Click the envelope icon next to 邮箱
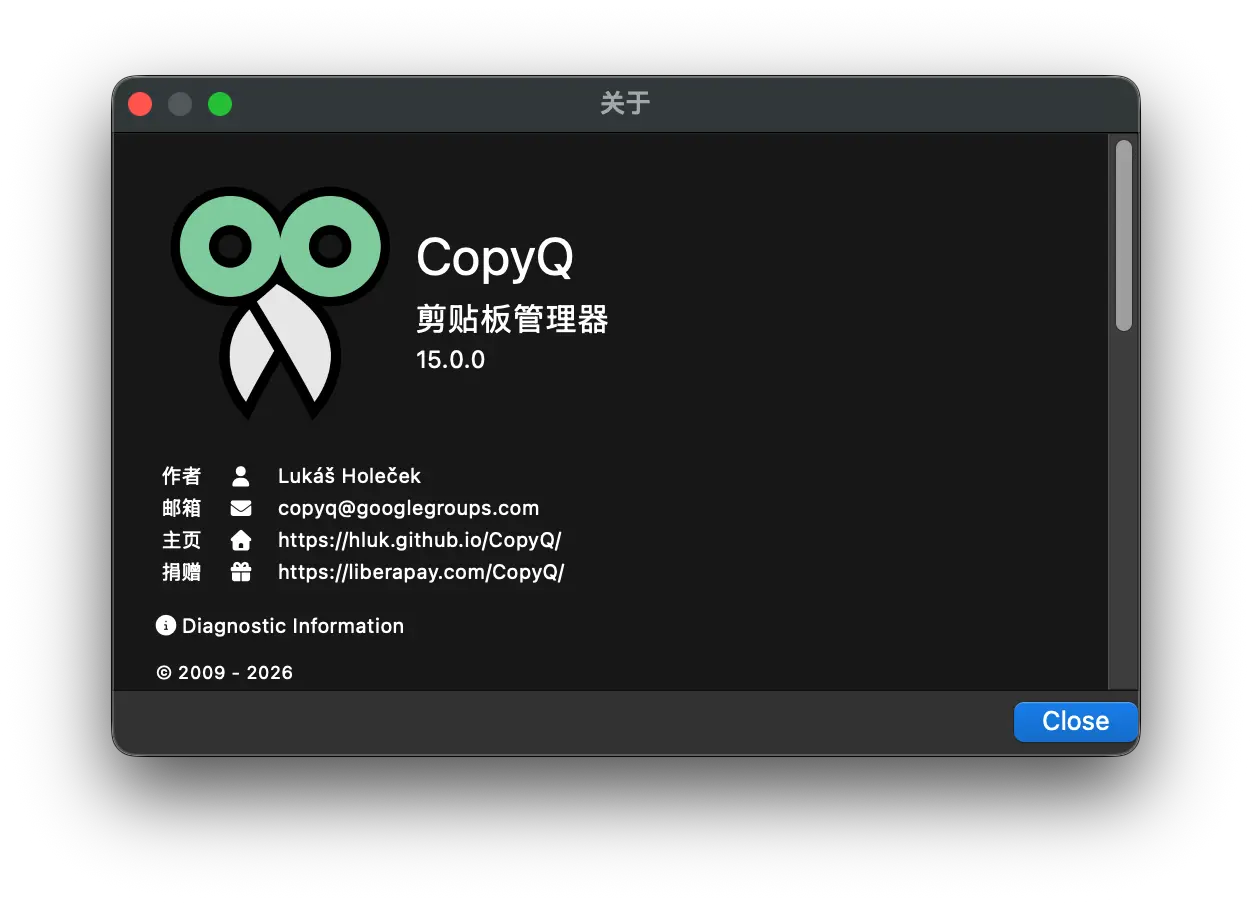This screenshot has width=1252, height=904. point(240,508)
